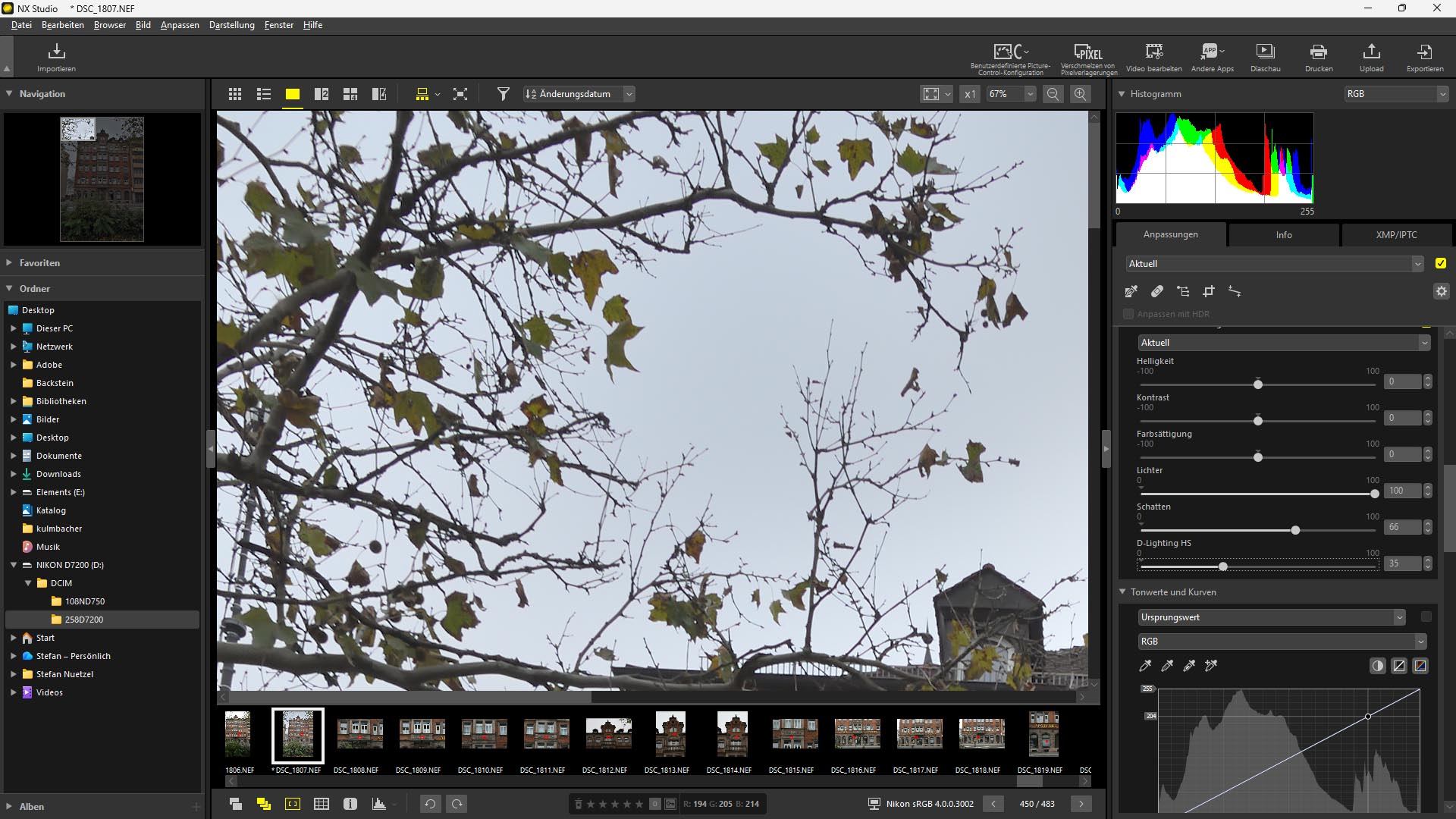
Task: Toggle the histogram display icon in the bottom toolbar
Action: click(x=379, y=804)
